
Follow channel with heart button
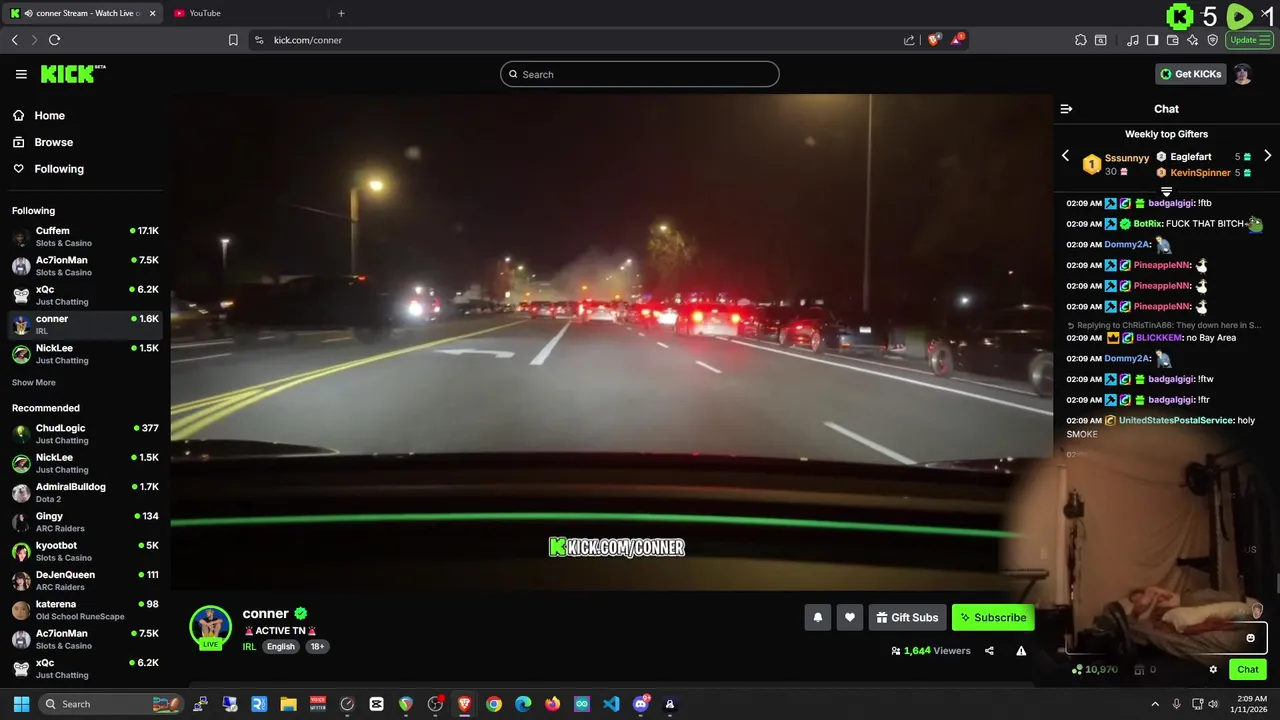[x=850, y=618]
